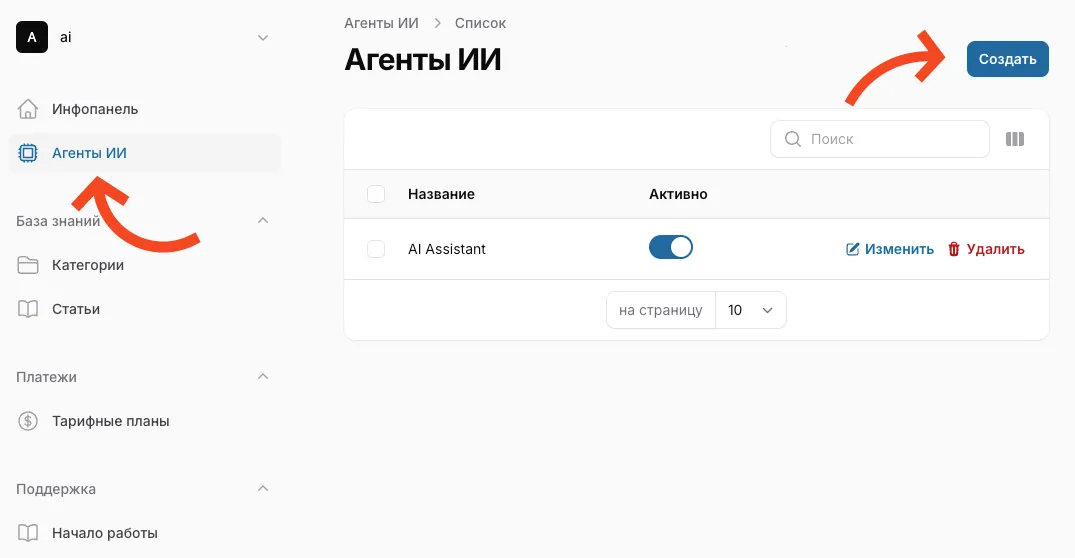The width and height of the screenshot is (1075, 558).
Task: Click the folder icon next to Категории
Action: 28,265
